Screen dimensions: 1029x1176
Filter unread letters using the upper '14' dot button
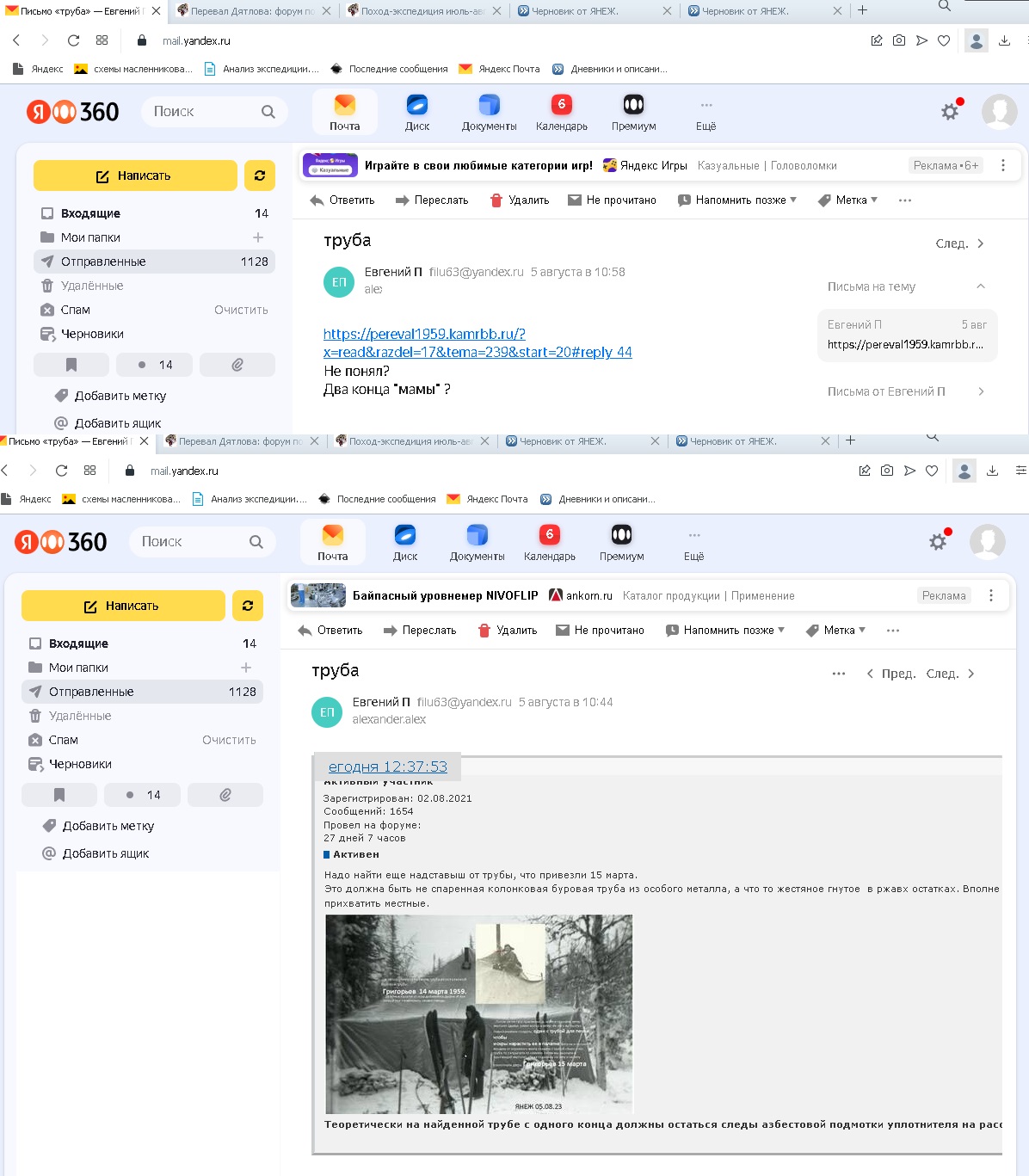tap(154, 365)
